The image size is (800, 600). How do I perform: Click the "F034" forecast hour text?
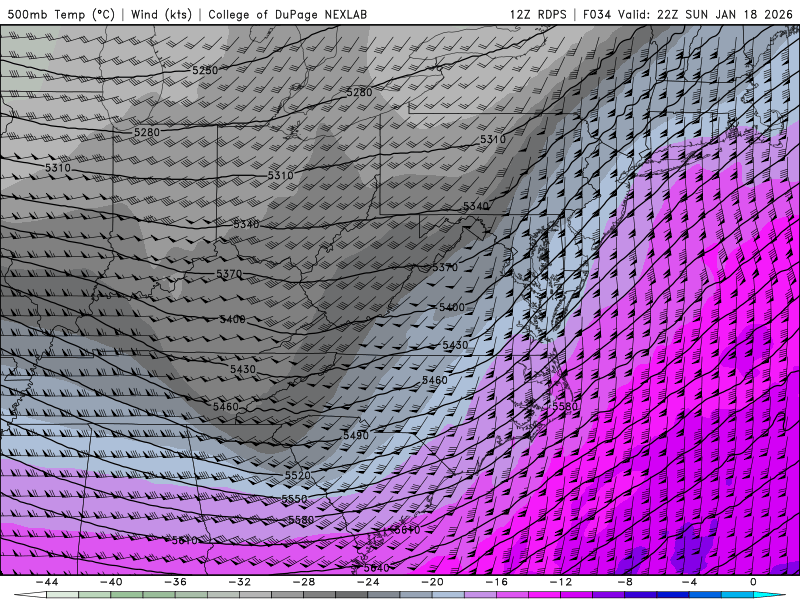[x=597, y=14]
